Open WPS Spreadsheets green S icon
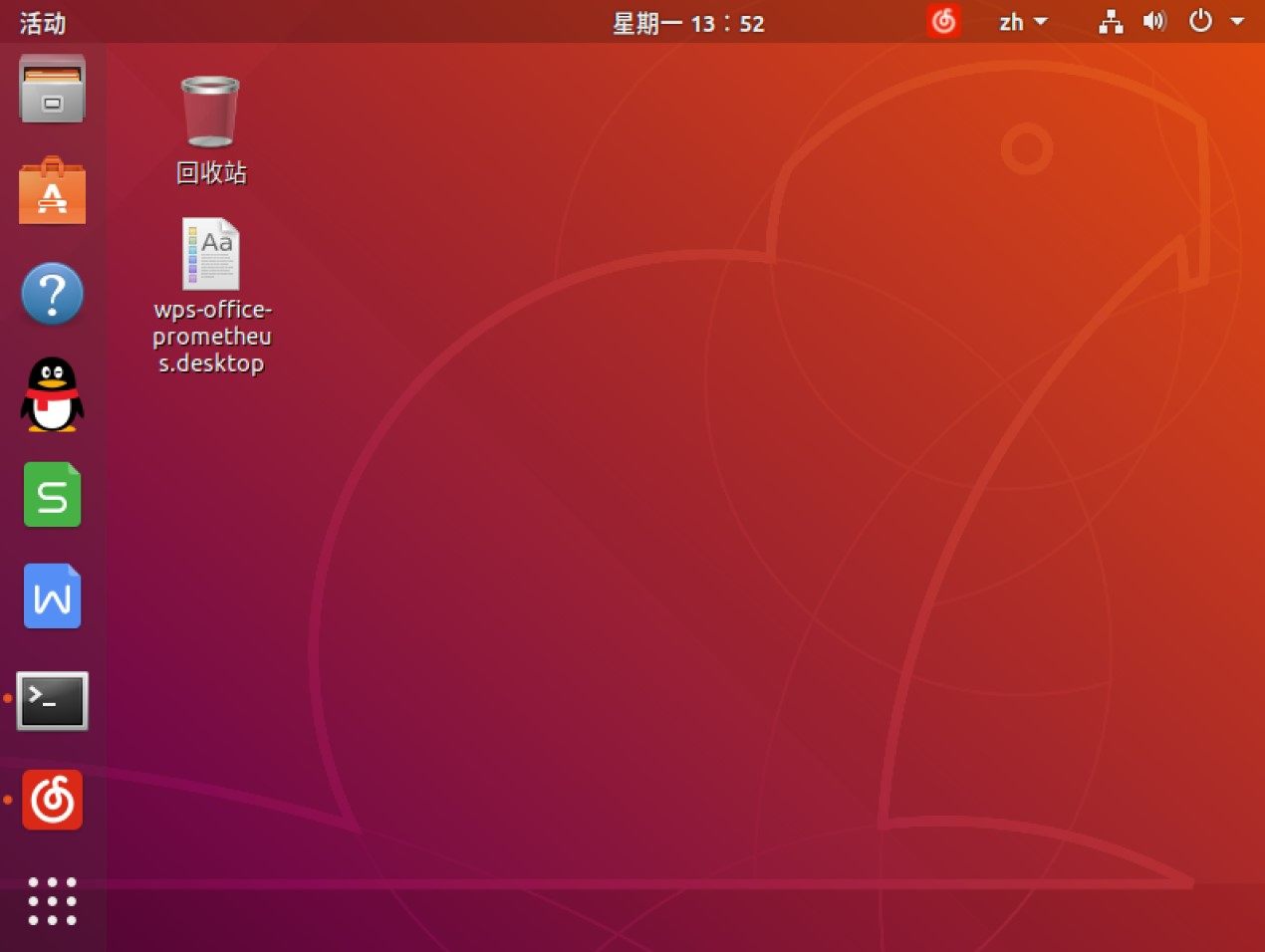 click(x=52, y=495)
